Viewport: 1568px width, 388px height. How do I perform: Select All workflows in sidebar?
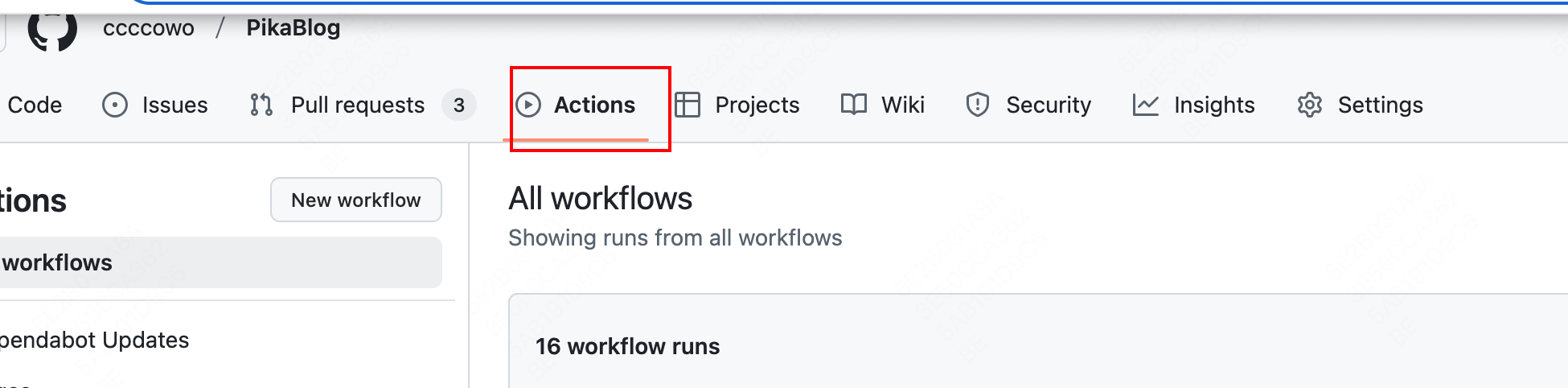[x=220, y=262]
